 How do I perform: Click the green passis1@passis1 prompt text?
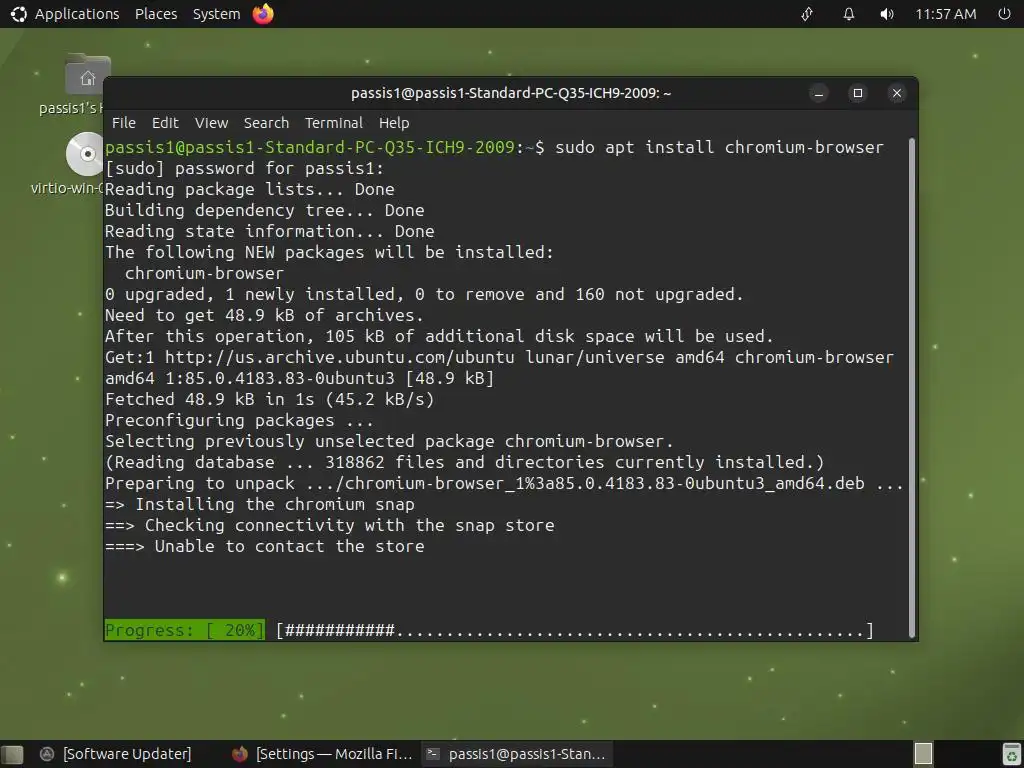tap(310, 148)
